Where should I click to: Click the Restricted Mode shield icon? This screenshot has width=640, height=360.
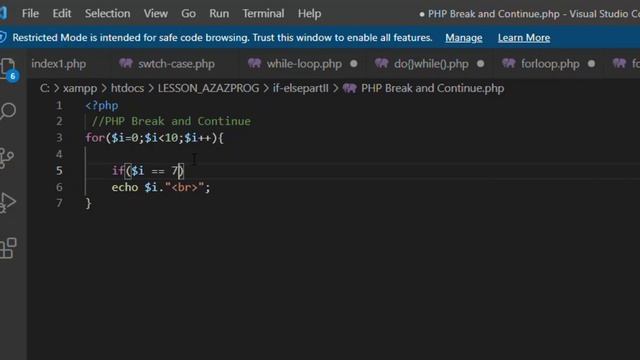coord(2,38)
